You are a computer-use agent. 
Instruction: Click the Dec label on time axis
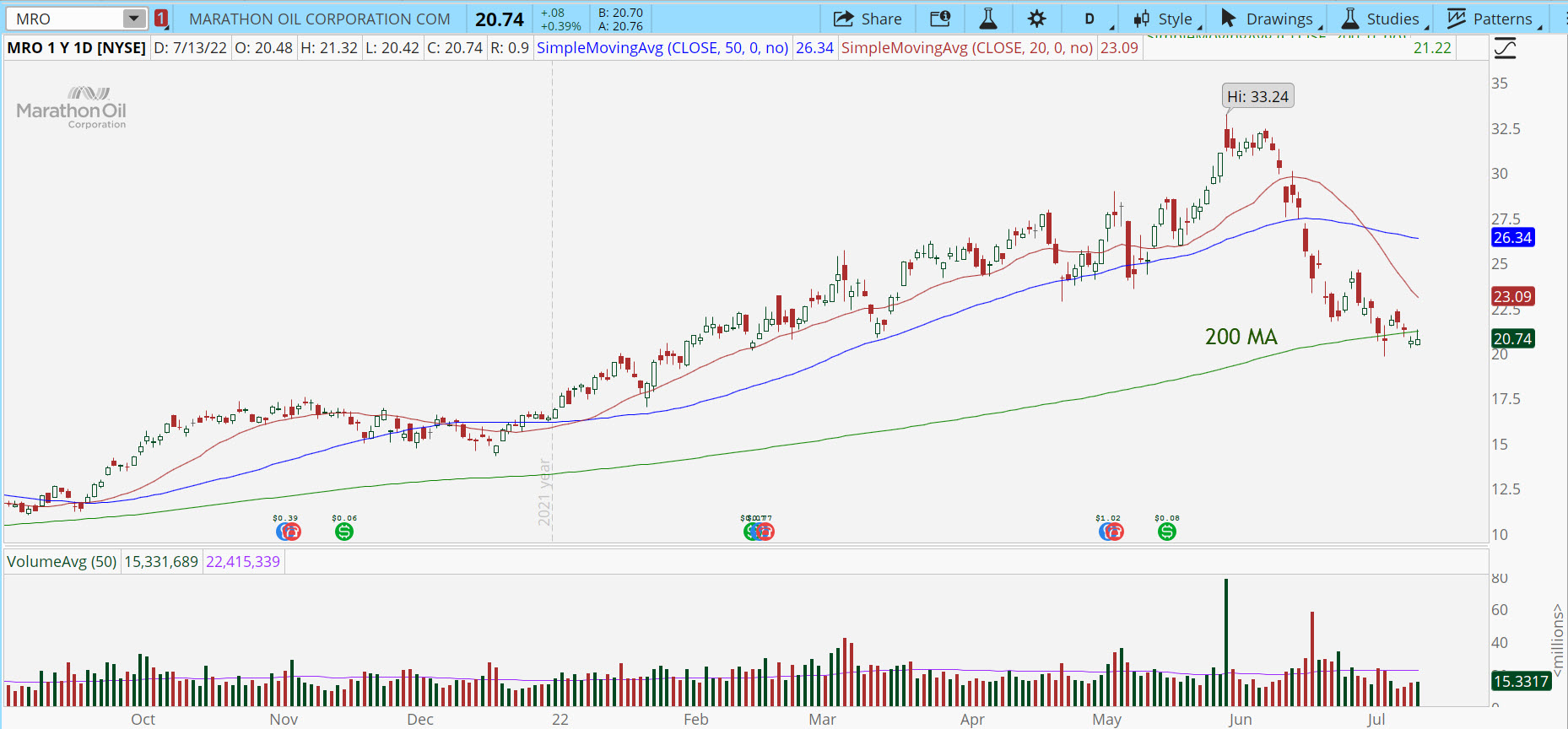[420, 720]
